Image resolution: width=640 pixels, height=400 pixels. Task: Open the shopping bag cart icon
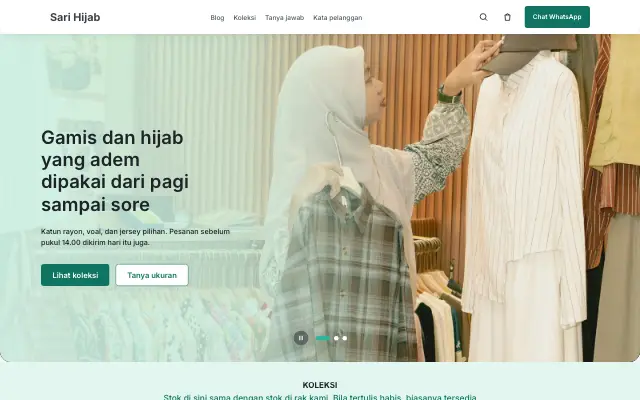pos(507,17)
